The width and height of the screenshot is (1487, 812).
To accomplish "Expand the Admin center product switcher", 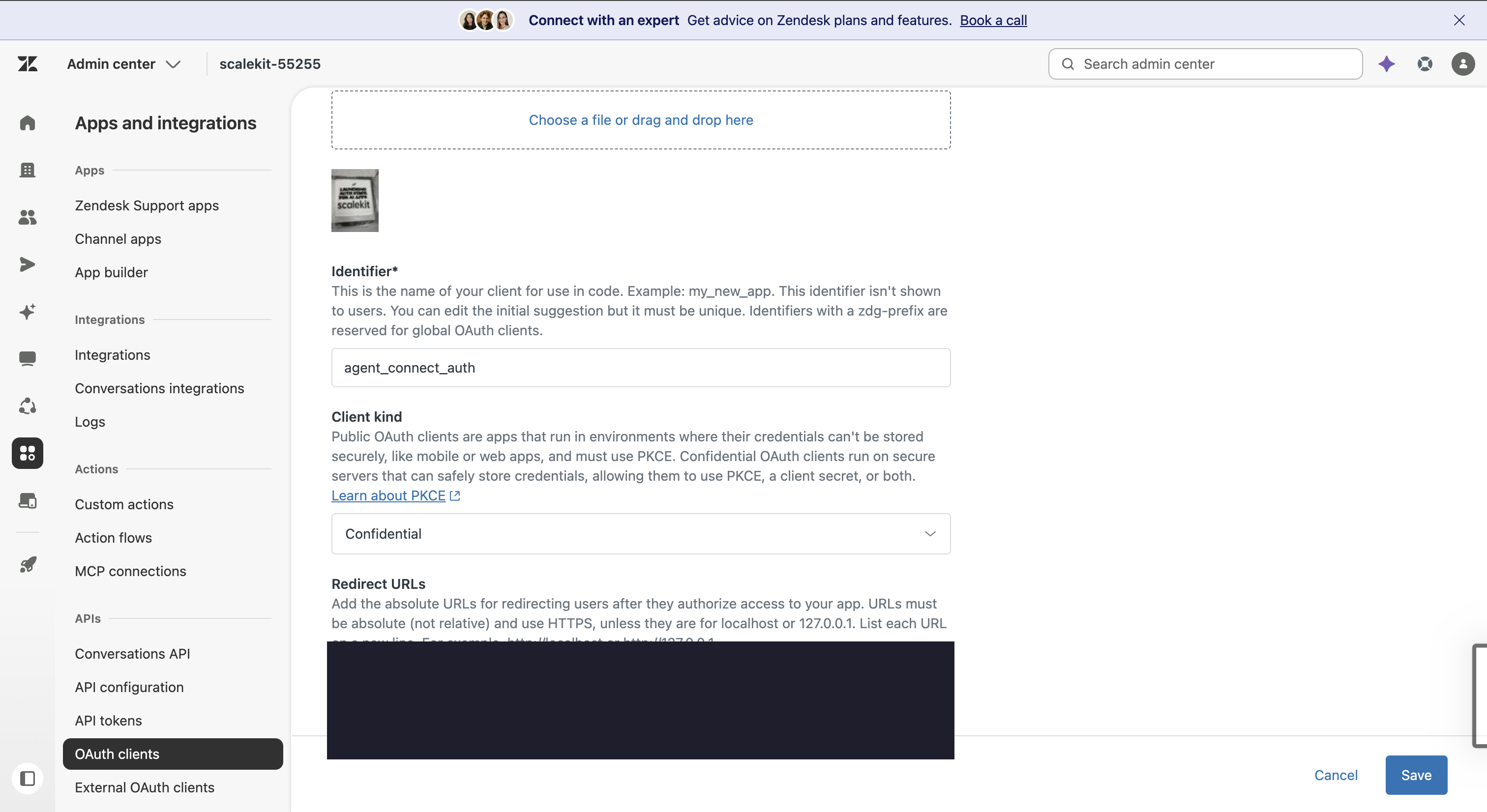I will click(124, 64).
